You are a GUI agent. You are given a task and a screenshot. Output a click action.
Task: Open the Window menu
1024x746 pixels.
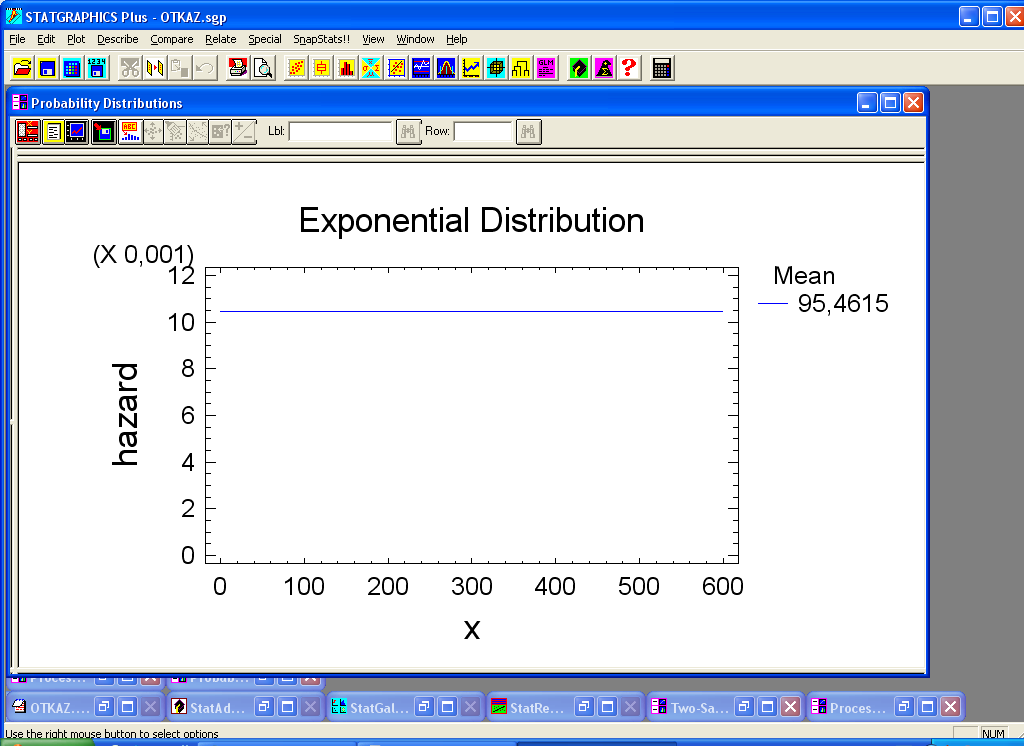point(415,39)
